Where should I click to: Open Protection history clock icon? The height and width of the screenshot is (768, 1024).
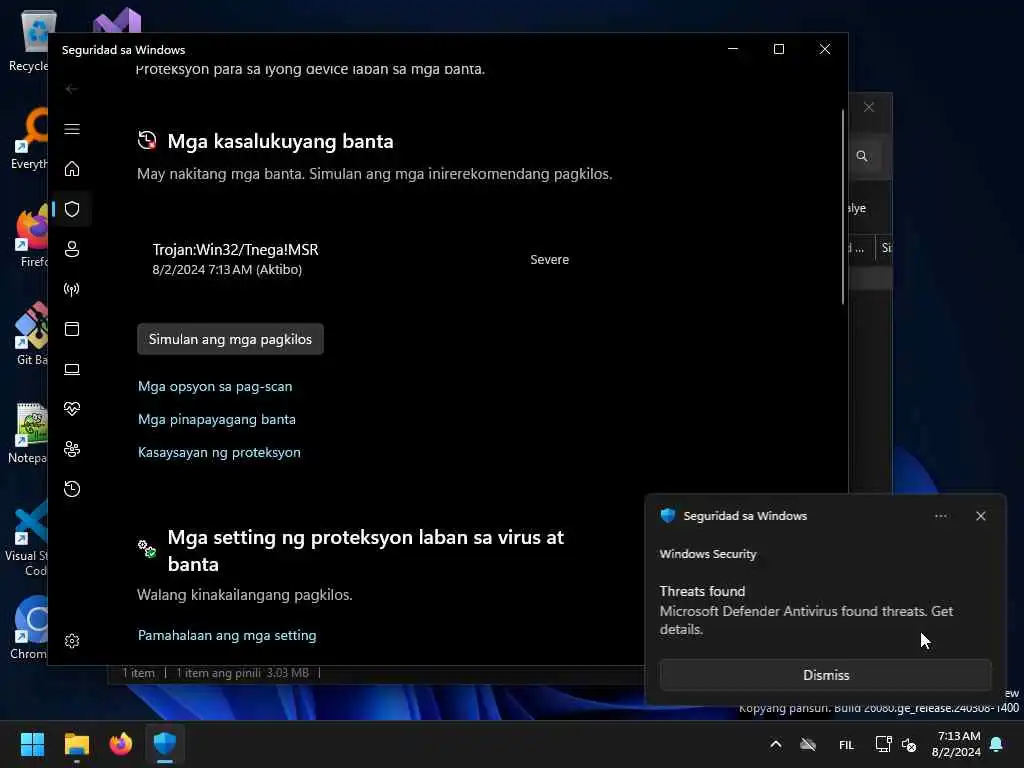tap(72, 488)
